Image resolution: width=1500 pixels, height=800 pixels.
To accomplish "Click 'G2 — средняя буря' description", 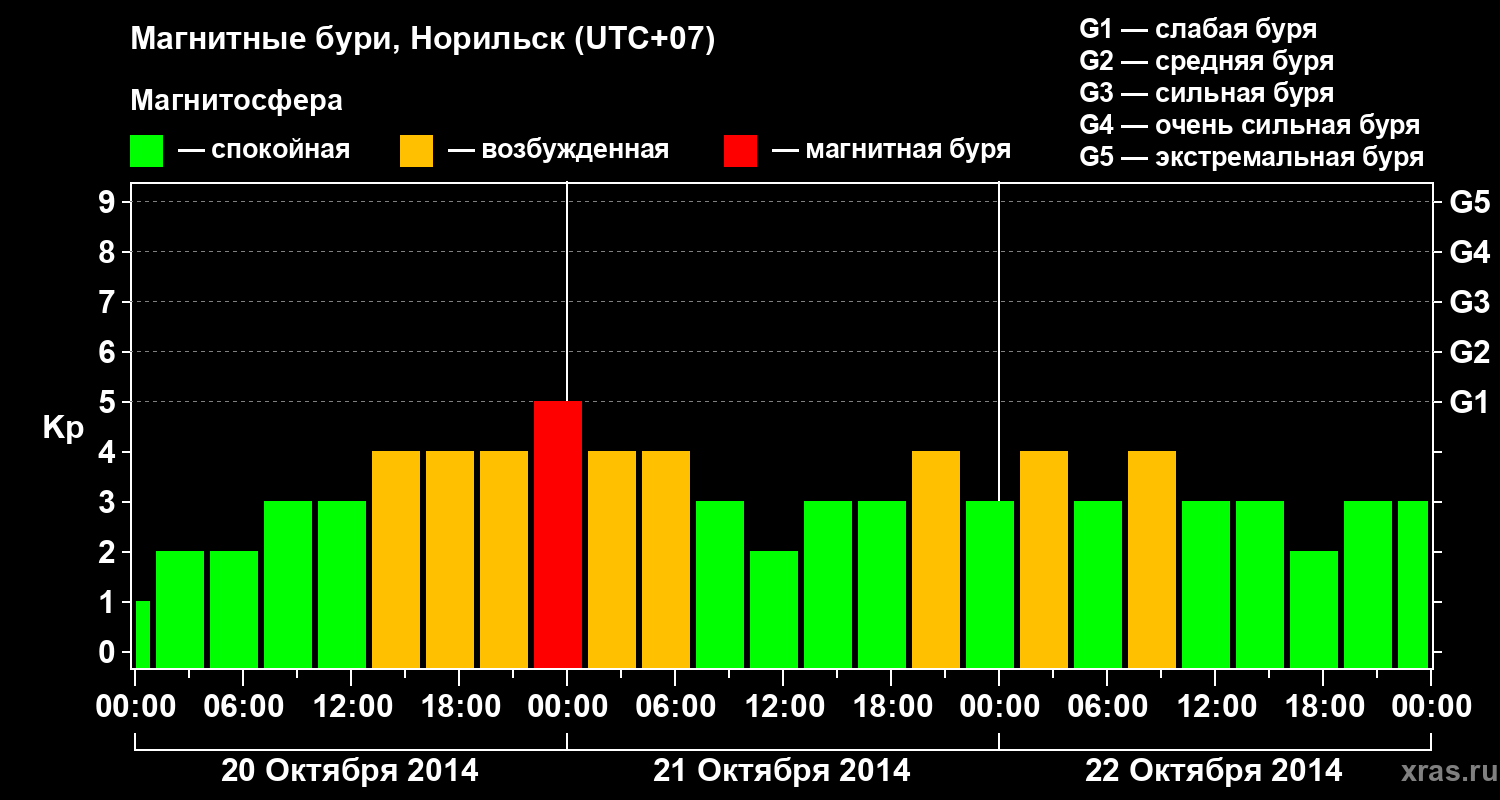I will (x=1206, y=61).
